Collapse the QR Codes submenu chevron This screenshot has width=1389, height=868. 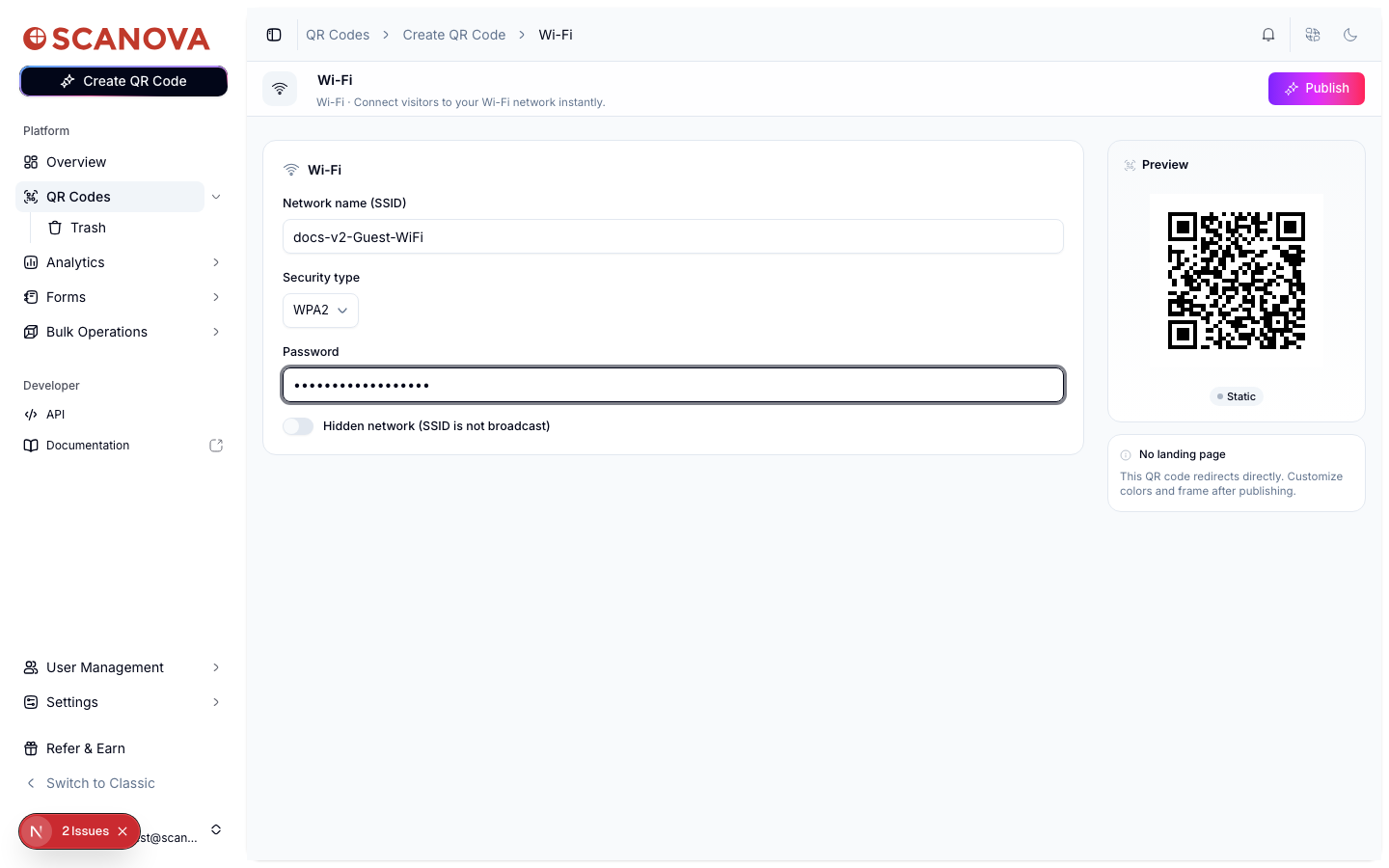[x=216, y=197]
